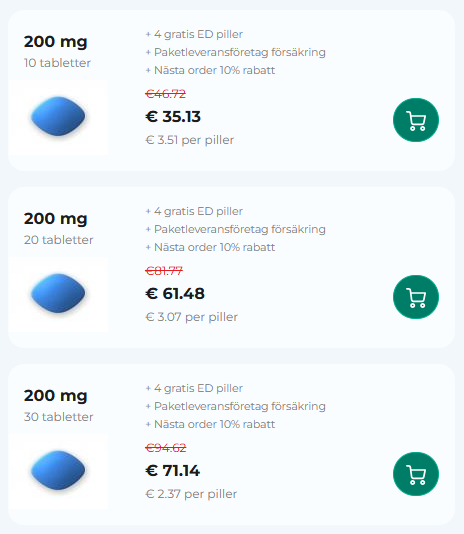Open pill image for 20 tabletter
The image size is (464, 534).
pyautogui.click(x=58, y=295)
